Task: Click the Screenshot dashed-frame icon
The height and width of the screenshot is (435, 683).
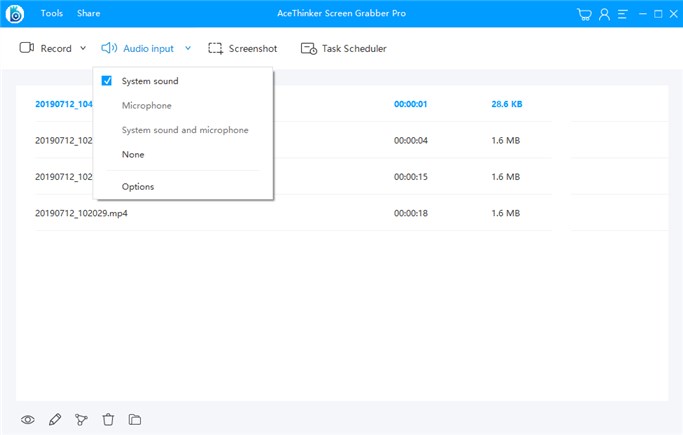Action: click(x=215, y=48)
